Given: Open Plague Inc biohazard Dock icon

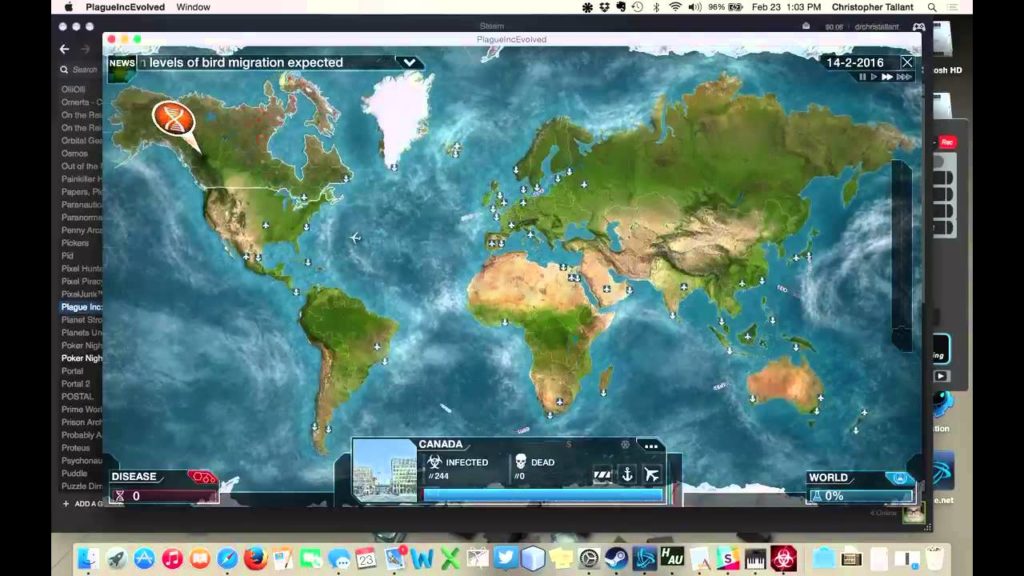Looking at the screenshot, I should [784, 558].
